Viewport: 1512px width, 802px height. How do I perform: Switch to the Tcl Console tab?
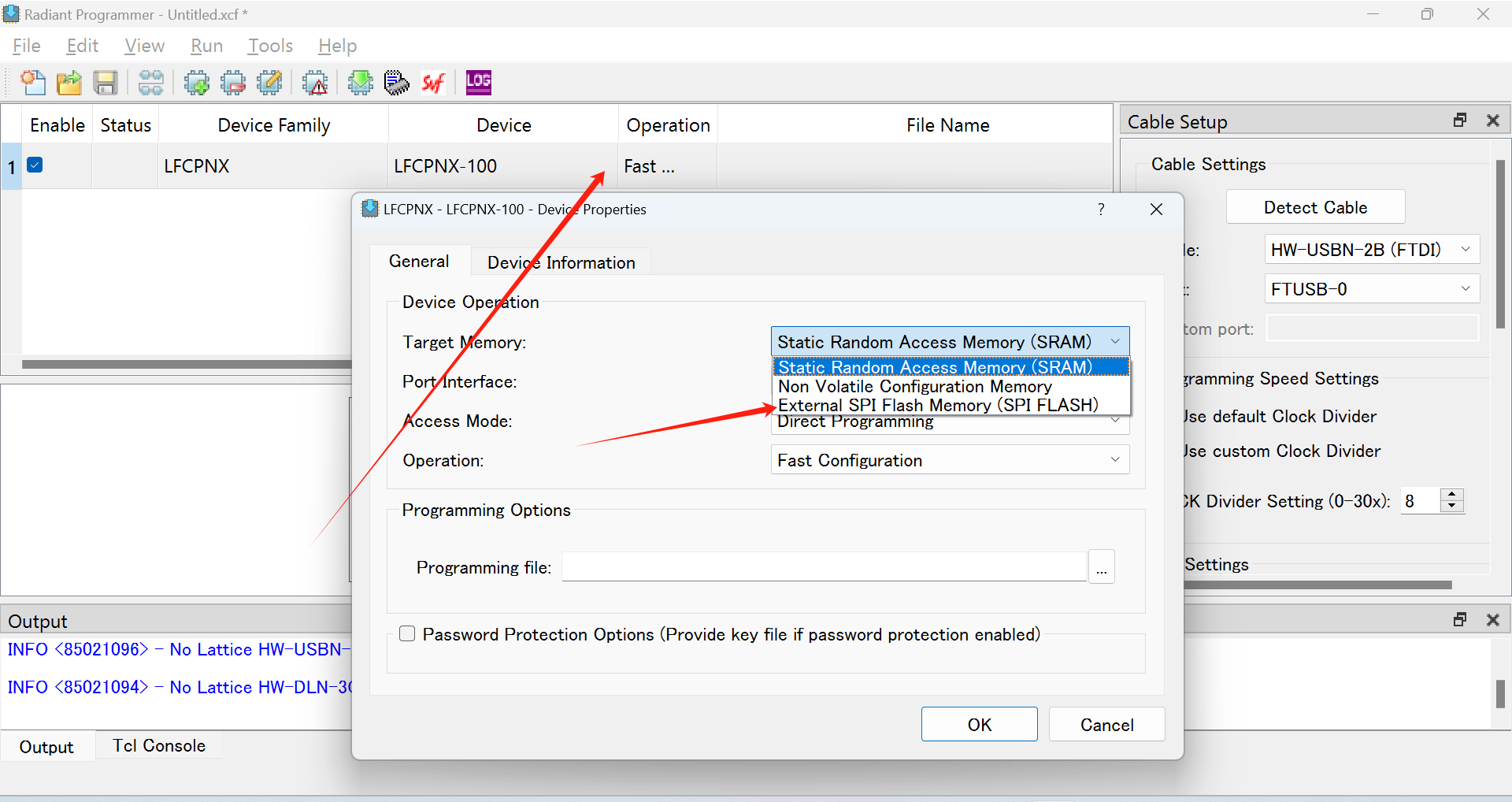[x=159, y=745]
